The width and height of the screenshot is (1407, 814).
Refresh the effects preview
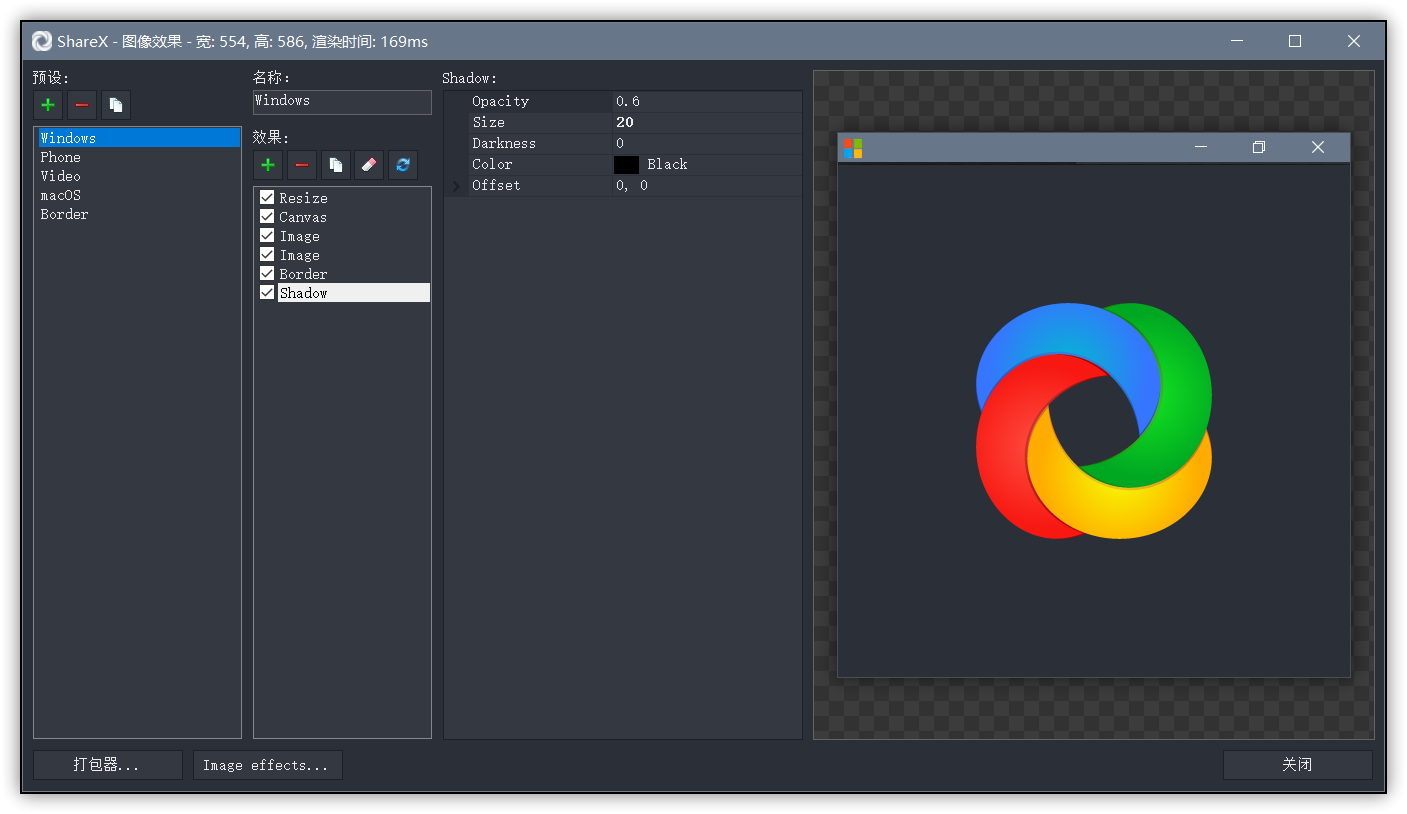(x=403, y=165)
